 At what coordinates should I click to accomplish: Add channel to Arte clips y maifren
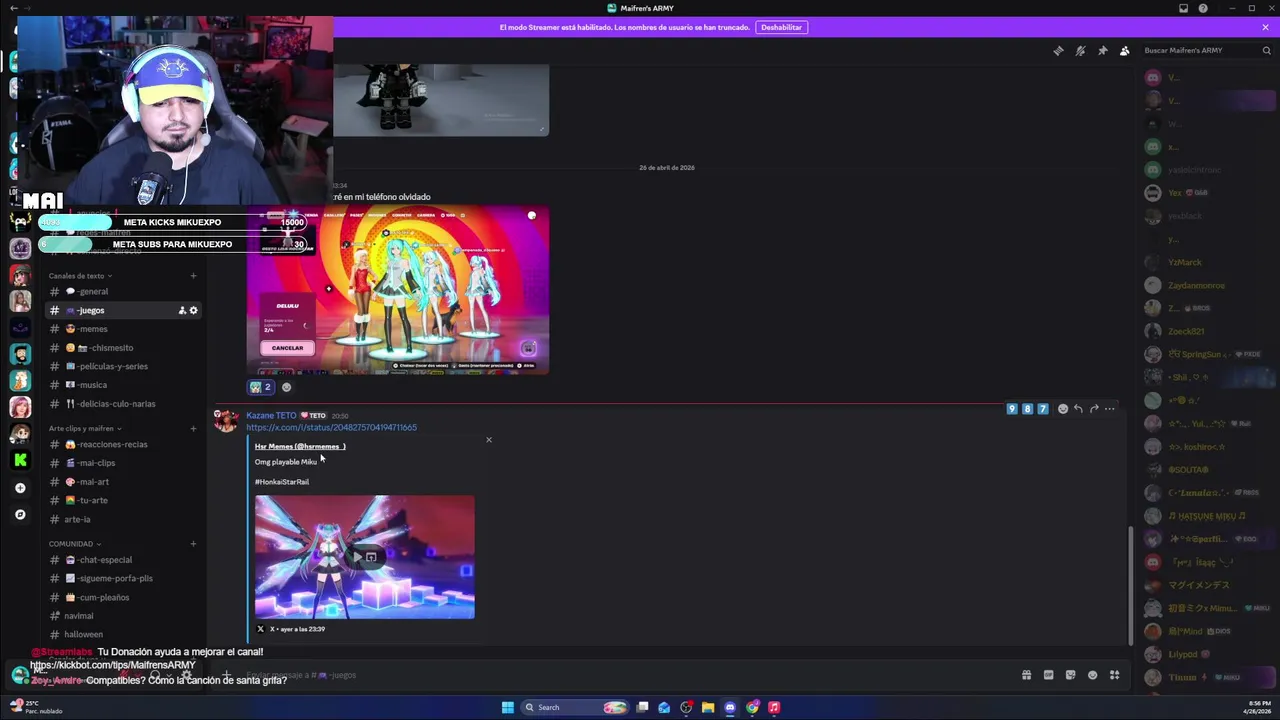[x=193, y=429]
